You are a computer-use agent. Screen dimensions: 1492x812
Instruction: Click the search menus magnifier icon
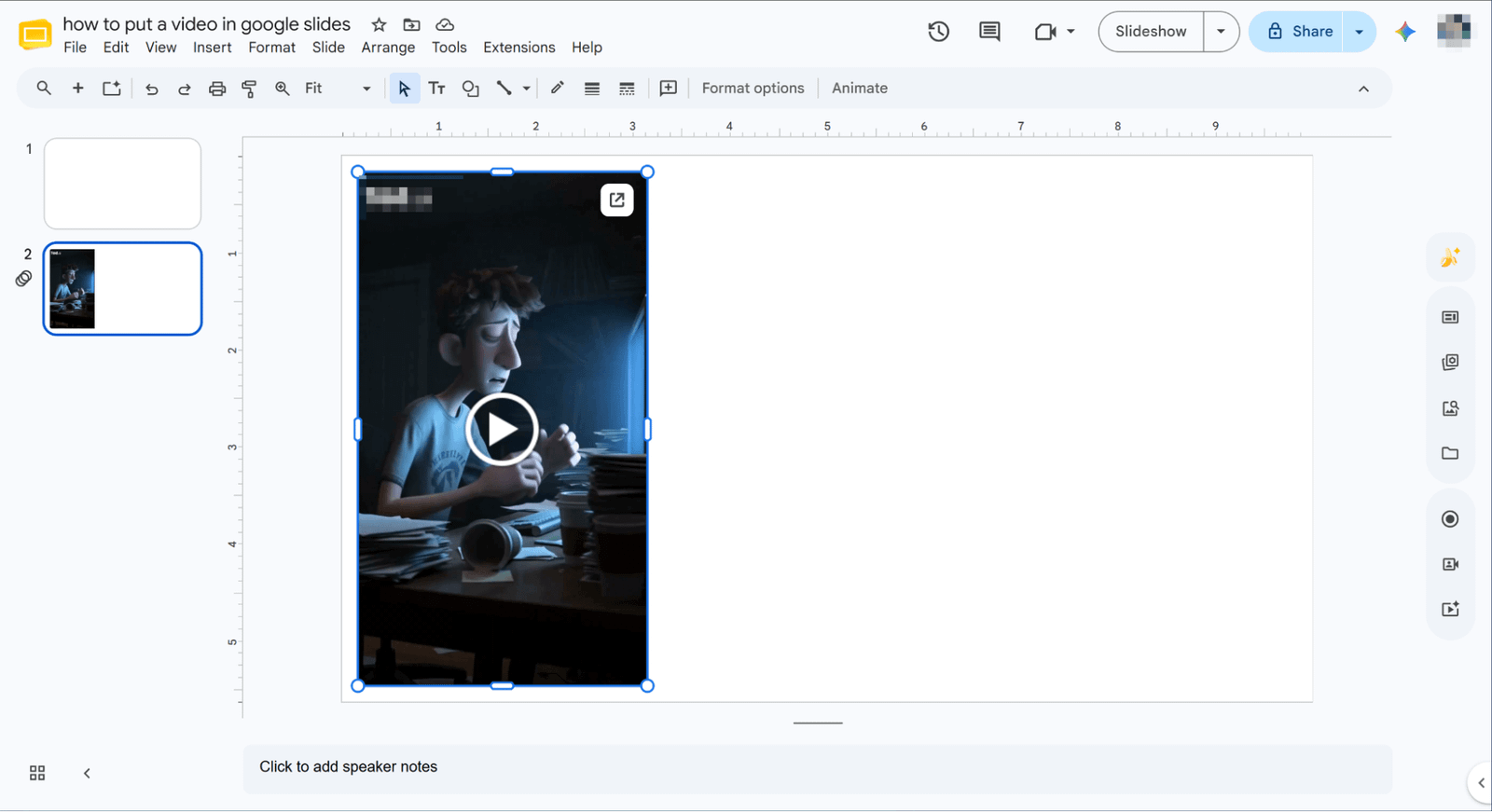point(44,88)
